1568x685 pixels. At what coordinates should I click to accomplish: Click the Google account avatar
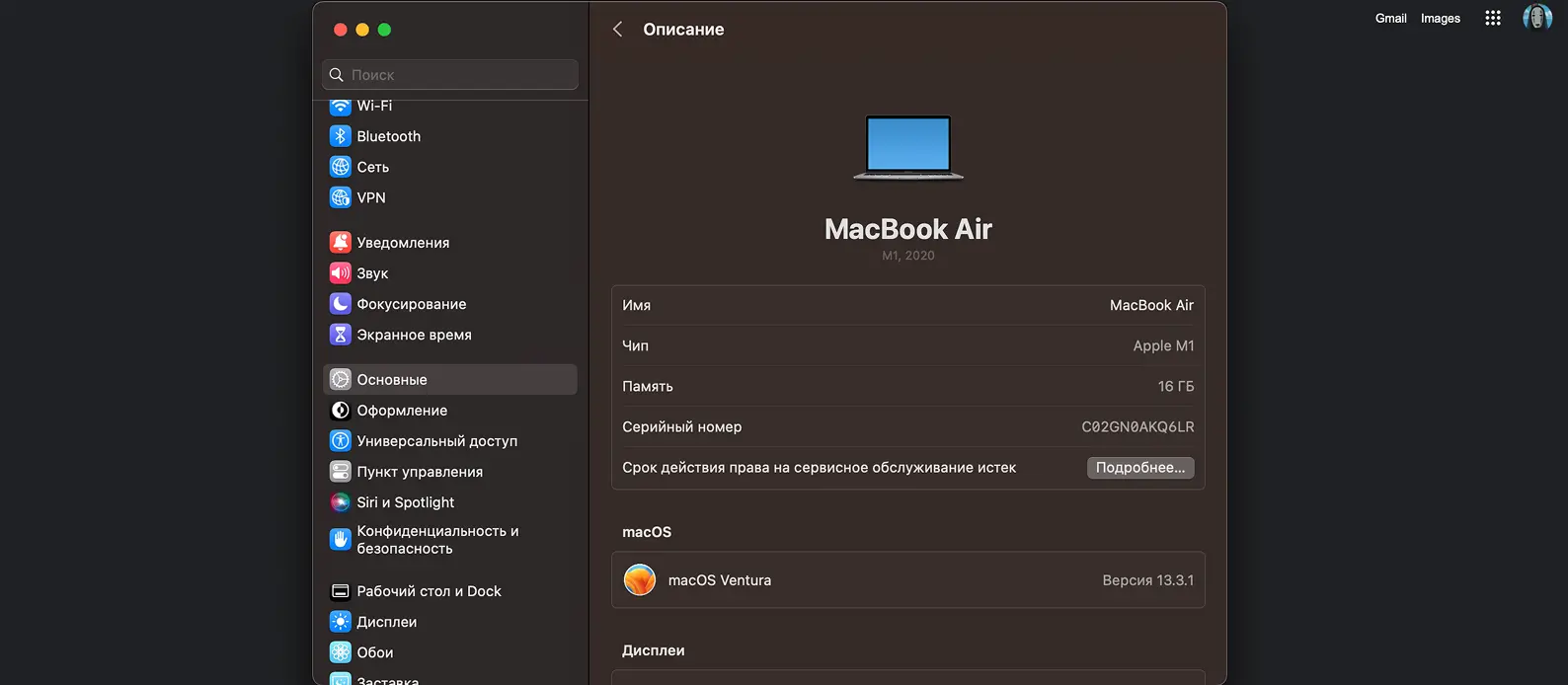[1536, 18]
